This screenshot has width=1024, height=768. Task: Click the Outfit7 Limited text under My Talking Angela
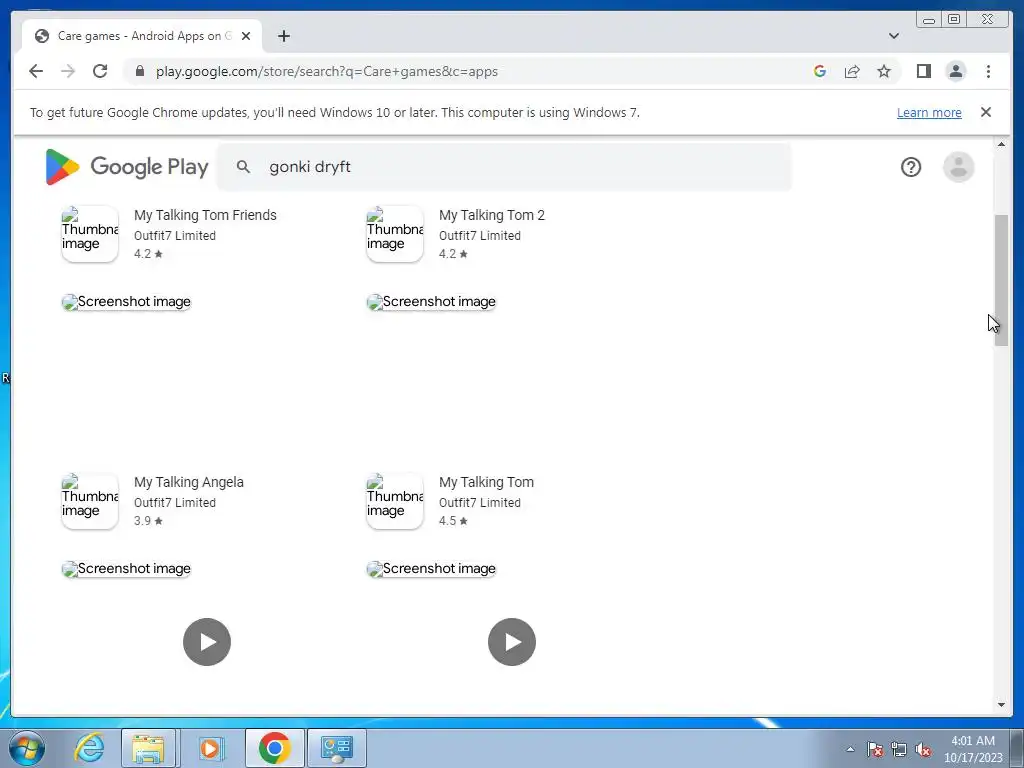[x=174, y=503]
